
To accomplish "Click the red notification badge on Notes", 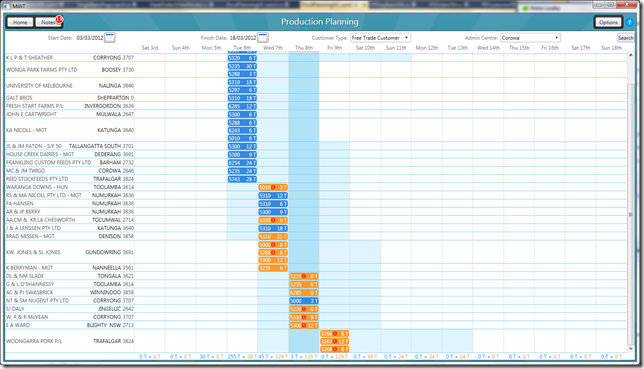I will point(59,19).
